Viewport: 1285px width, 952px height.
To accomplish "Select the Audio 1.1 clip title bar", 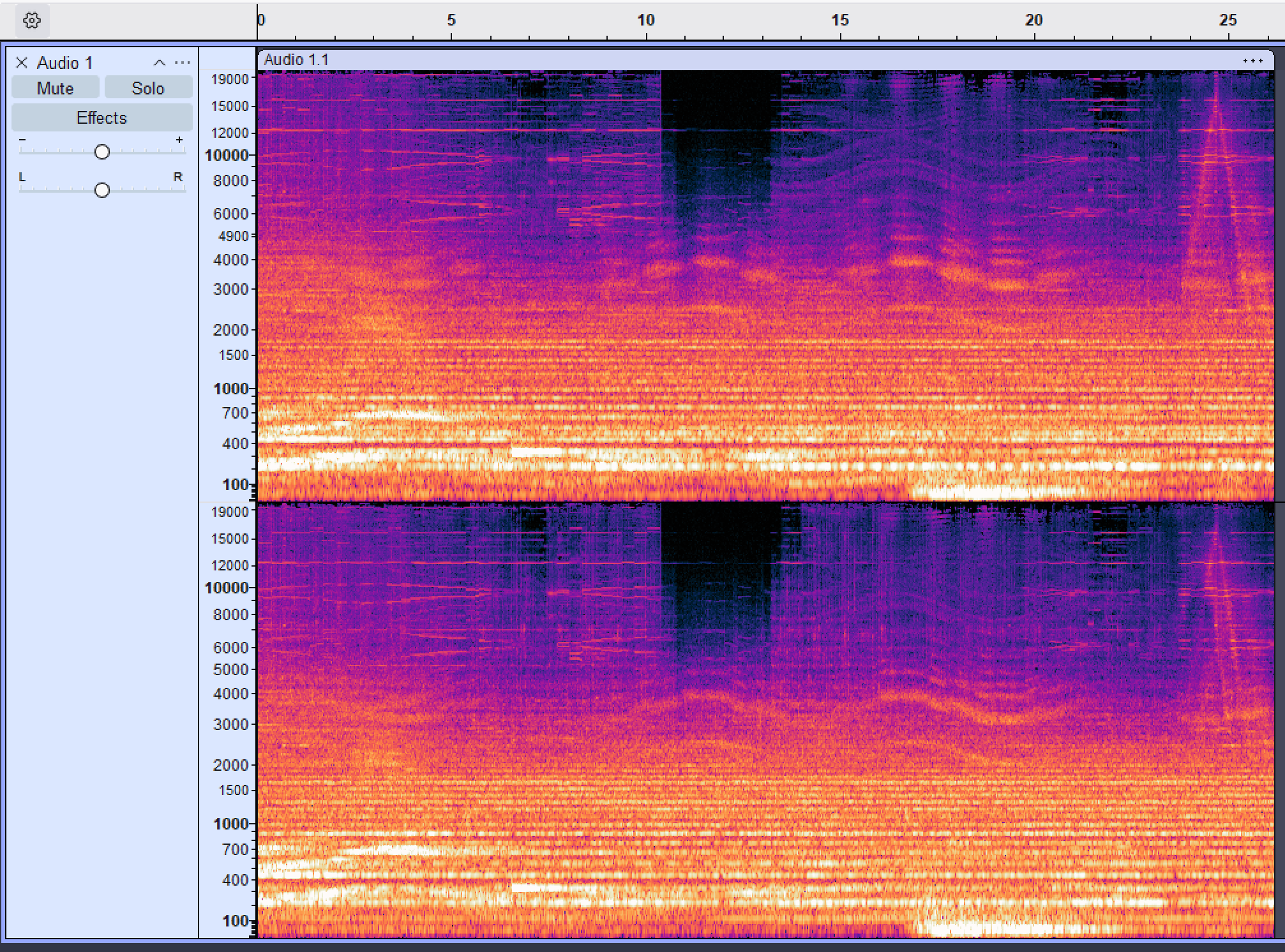I will [765, 60].
